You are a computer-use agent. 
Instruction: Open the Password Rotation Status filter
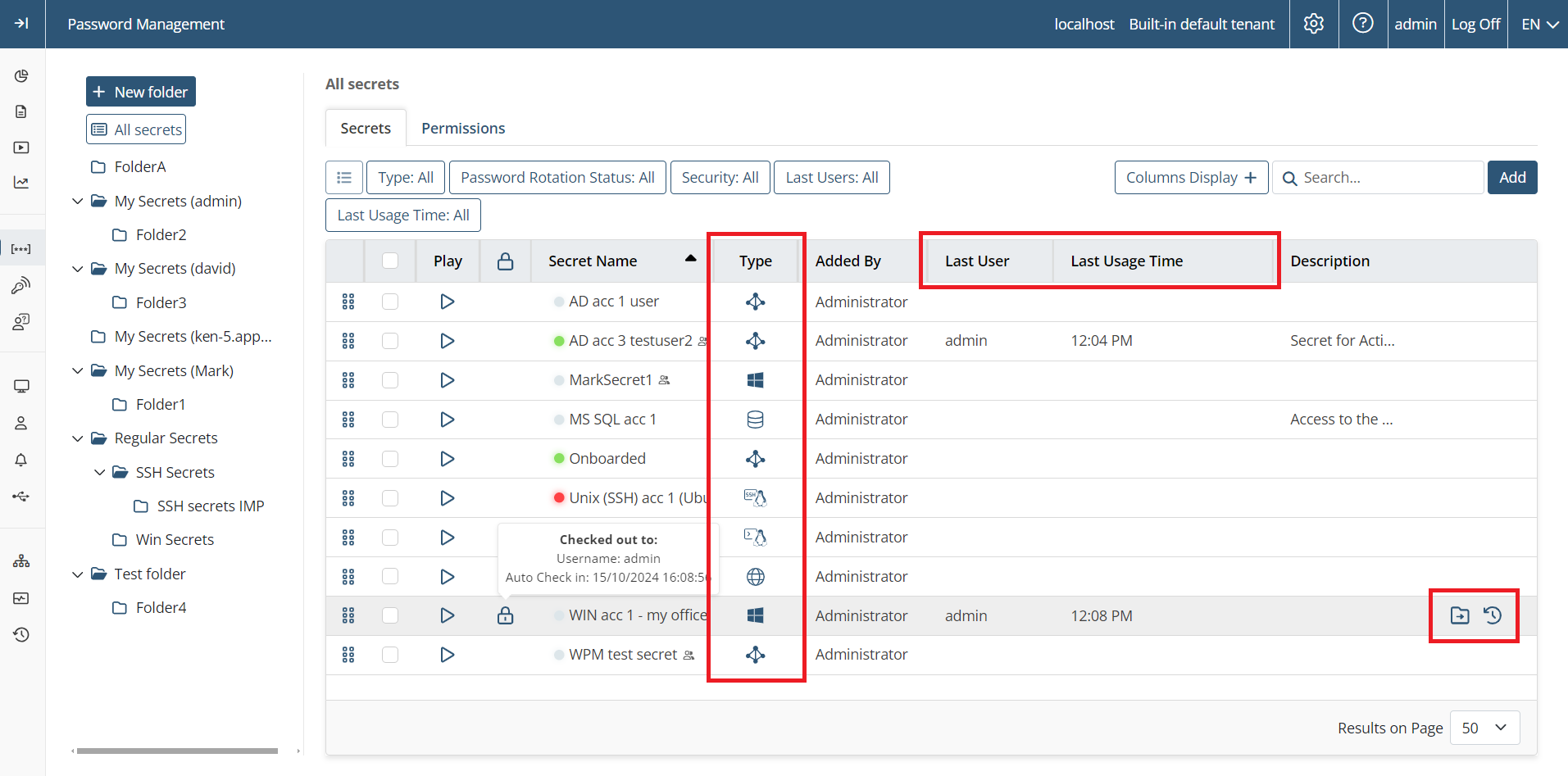[x=557, y=178]
